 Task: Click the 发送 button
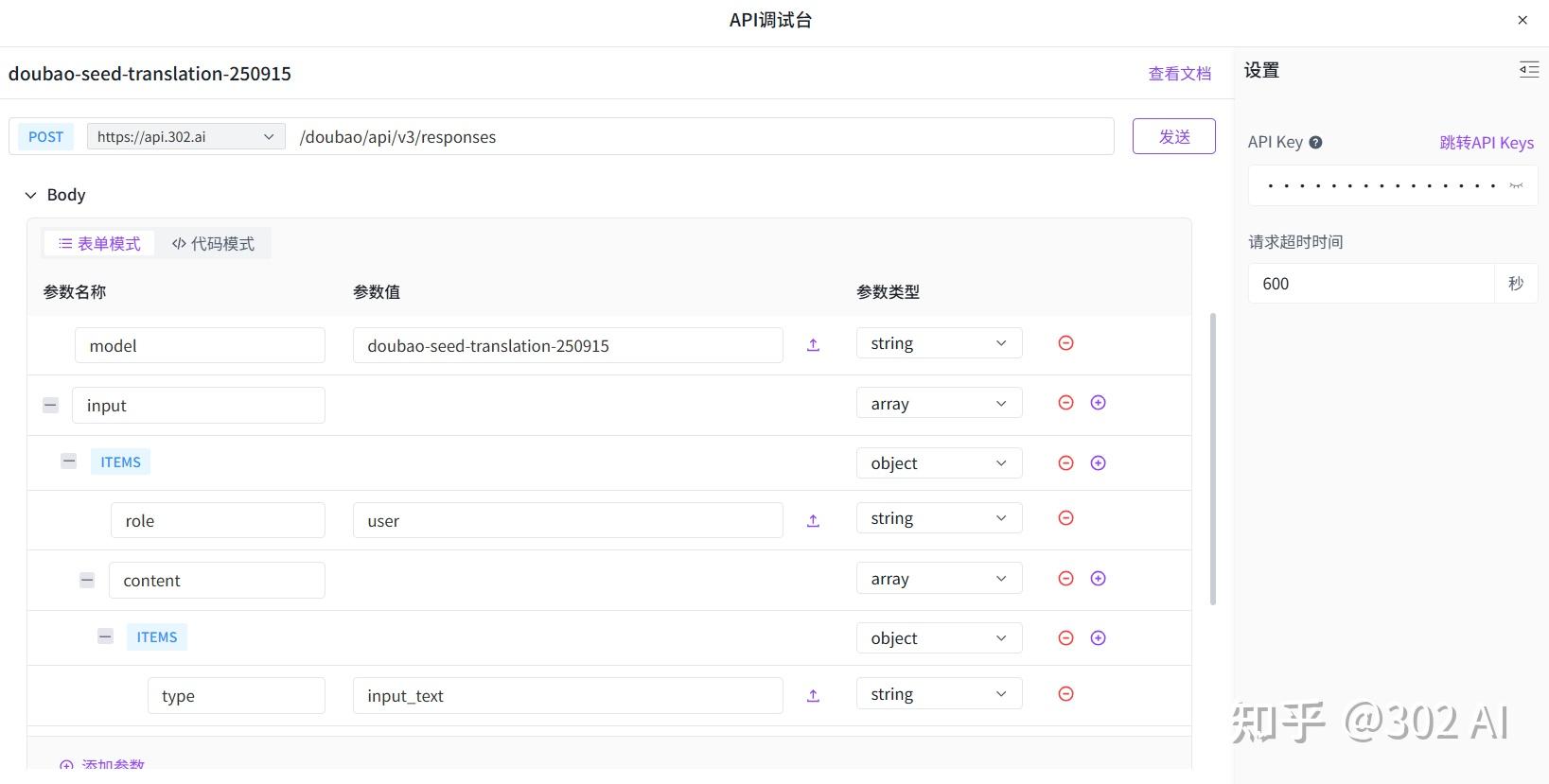(1174, 136)
